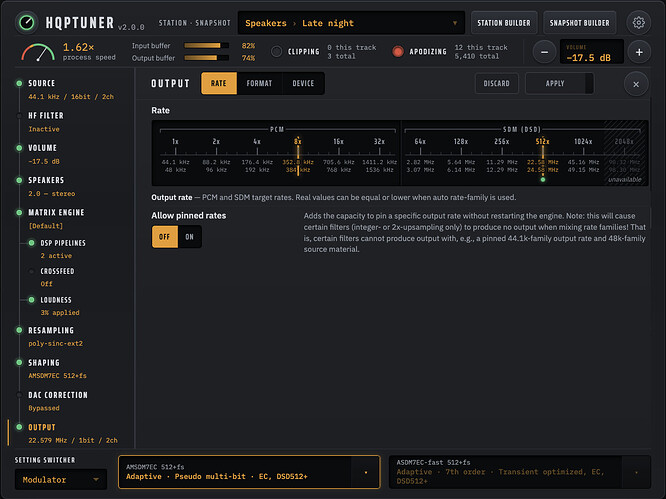Select the 512x SDM rate marker
The image size is (666, 499).
[x=542, y=155]
